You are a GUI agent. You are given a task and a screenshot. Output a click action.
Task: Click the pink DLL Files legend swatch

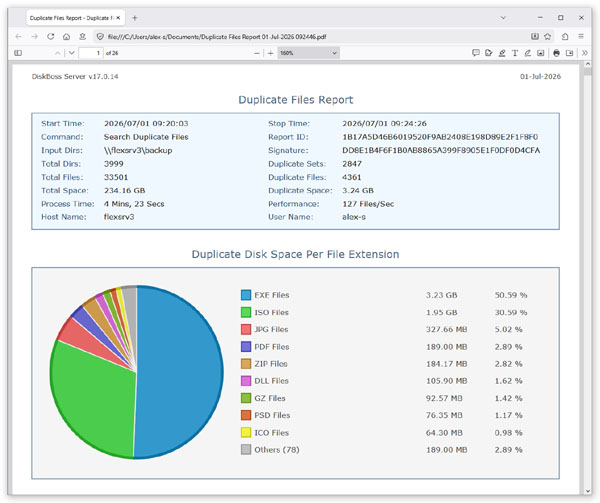246,381
